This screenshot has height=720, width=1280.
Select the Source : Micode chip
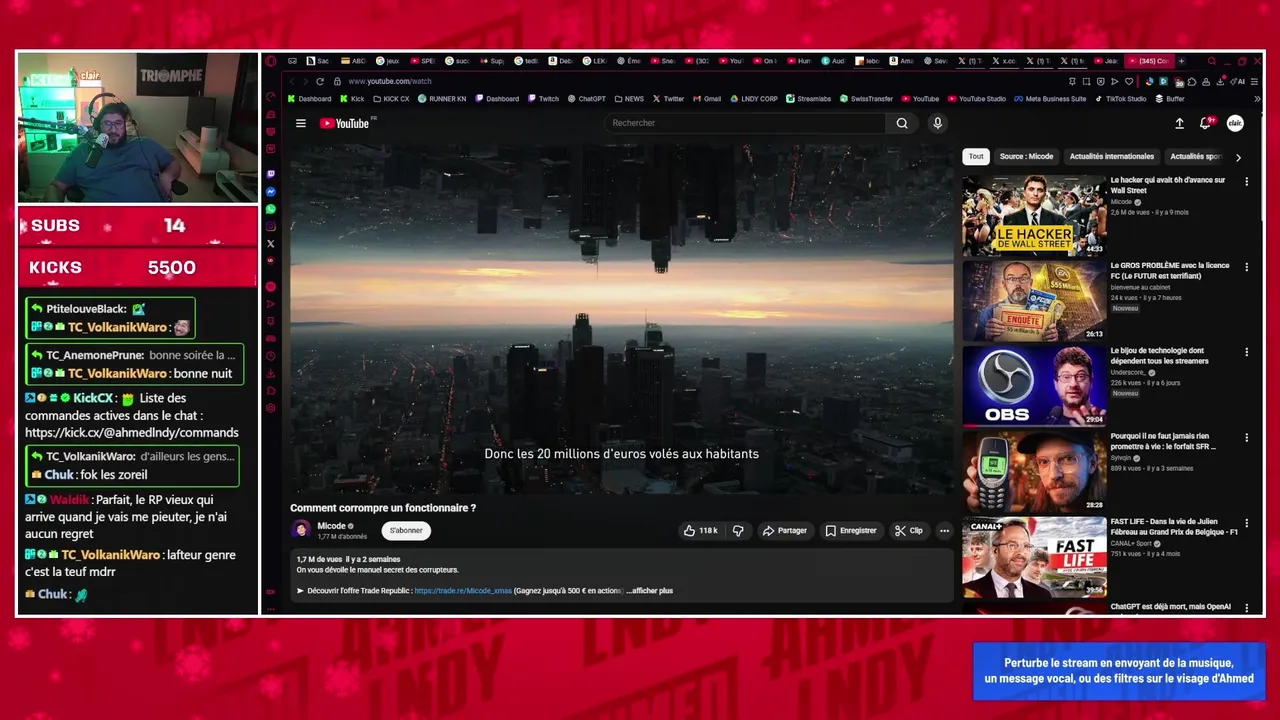point(1026,156)
